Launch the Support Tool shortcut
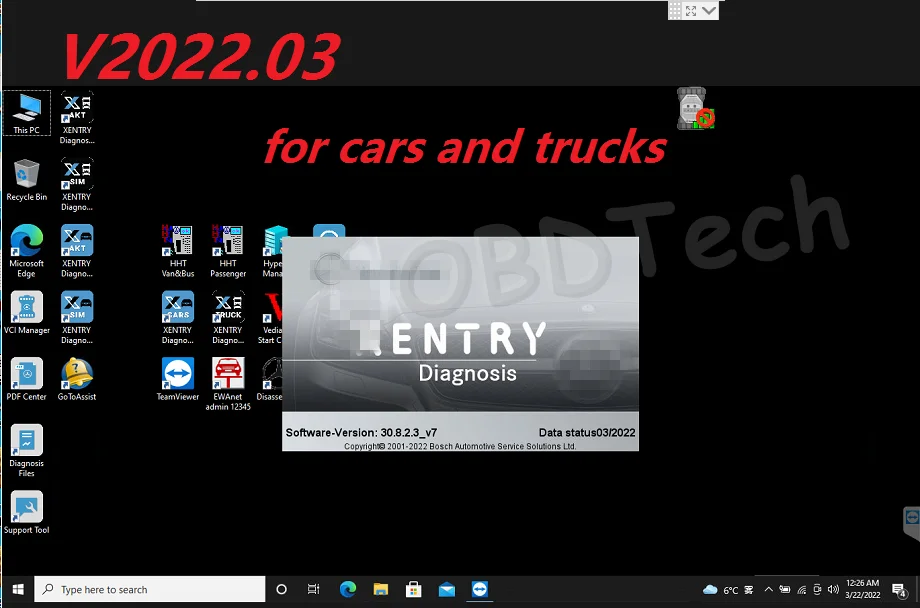This screenshot has height=608, width=920. [26, 512]
